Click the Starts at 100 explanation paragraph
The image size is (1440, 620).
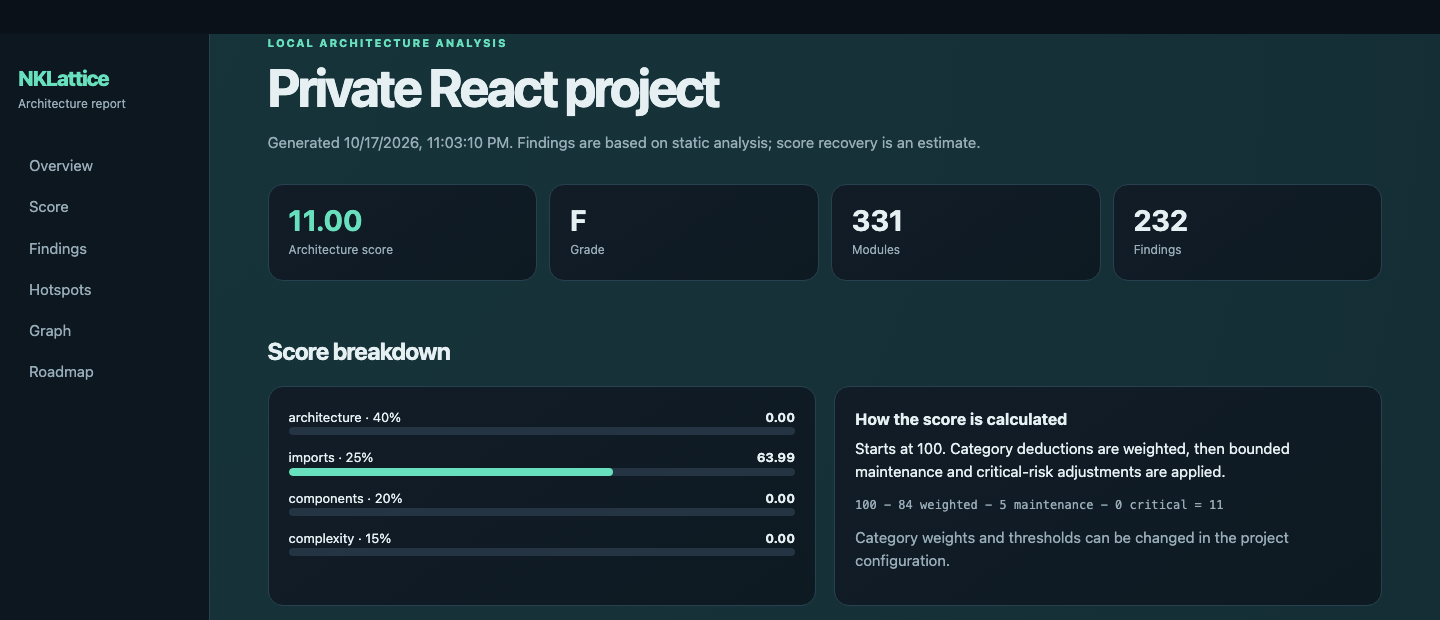(x=1072, y=460)
